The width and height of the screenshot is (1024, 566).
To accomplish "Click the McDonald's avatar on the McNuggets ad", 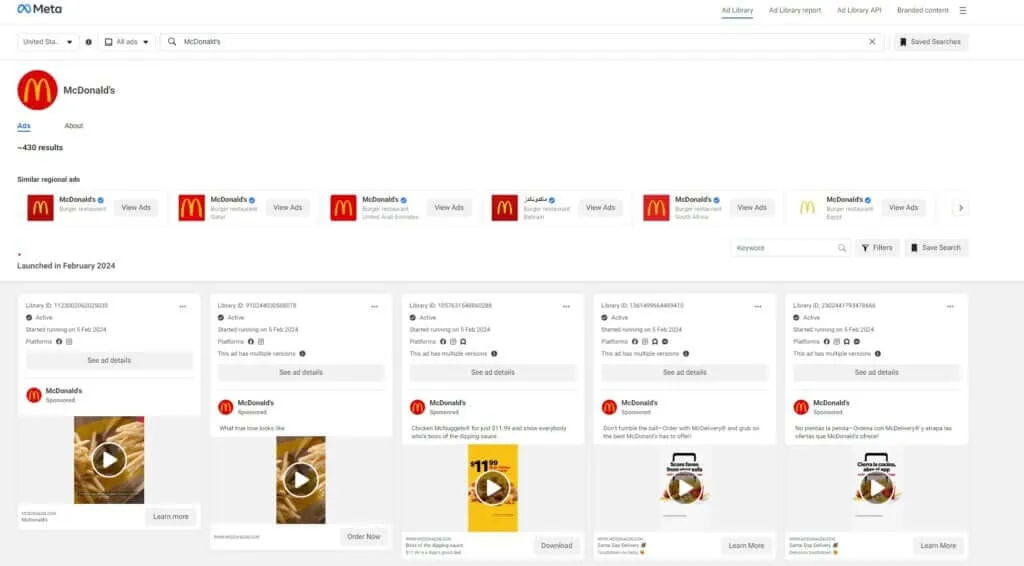I will coord(417,407).
